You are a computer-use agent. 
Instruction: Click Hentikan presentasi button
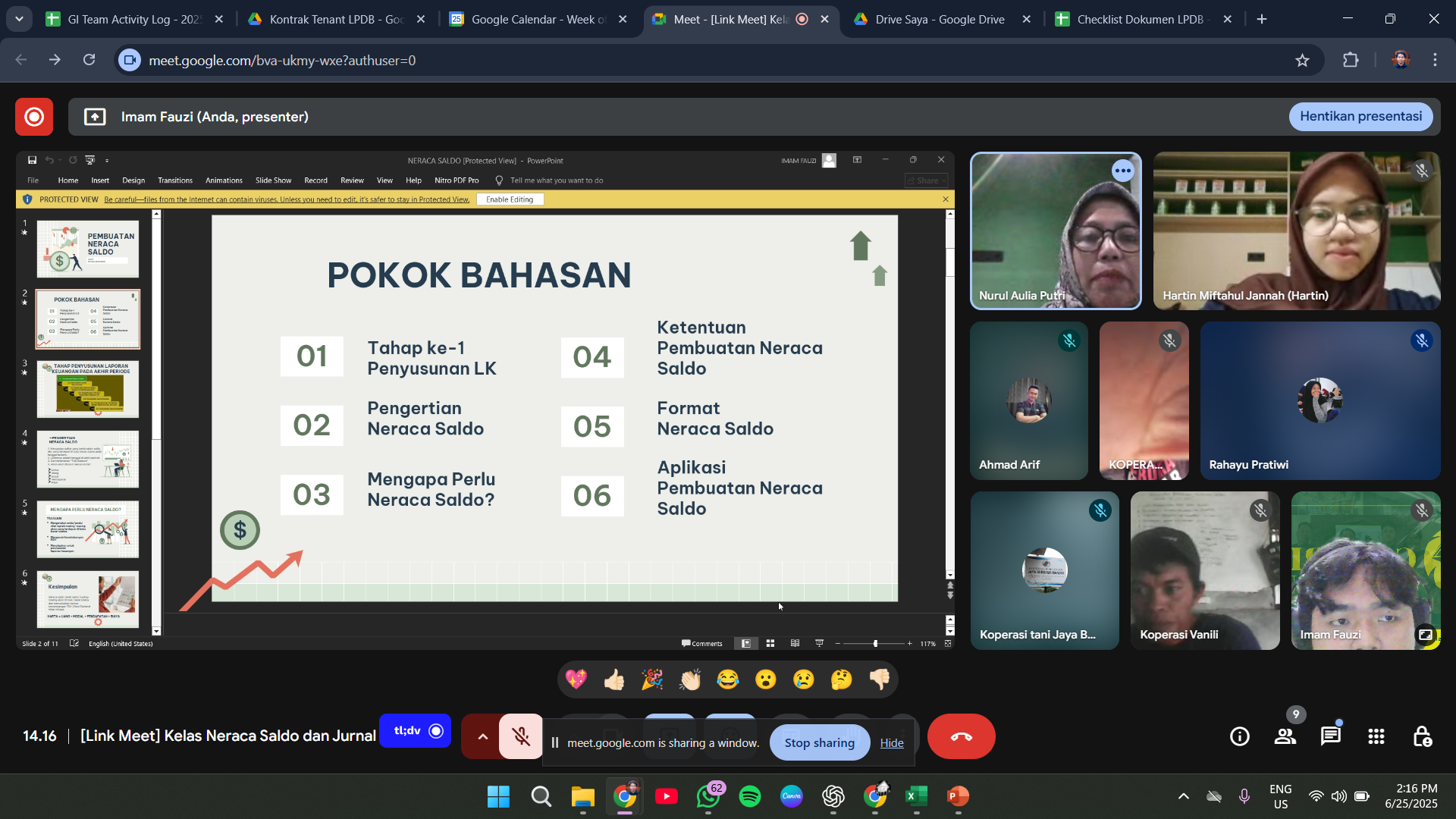pyautogui.click(x=1360, y=117)
